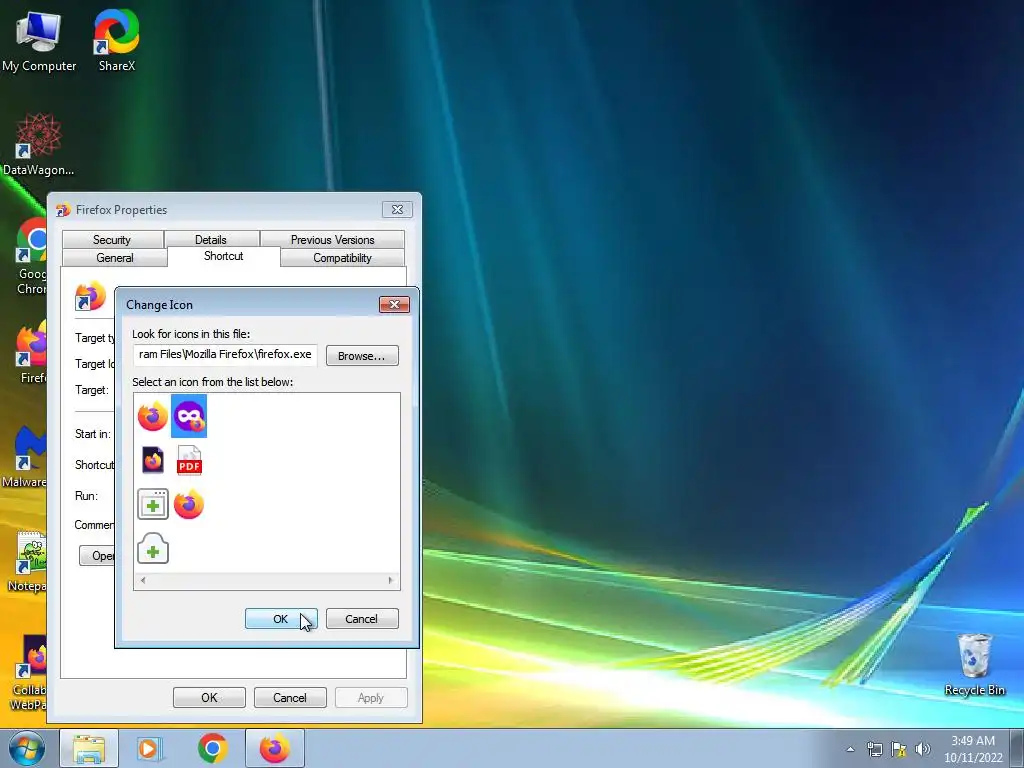The height and width of the screenshot is (768, 1024).
Task: Show hidden system tray icons
Action: 850,749
